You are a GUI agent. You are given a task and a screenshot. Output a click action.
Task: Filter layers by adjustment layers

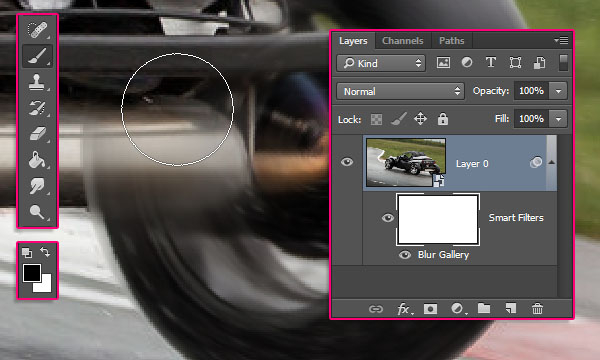click(467, 62)
